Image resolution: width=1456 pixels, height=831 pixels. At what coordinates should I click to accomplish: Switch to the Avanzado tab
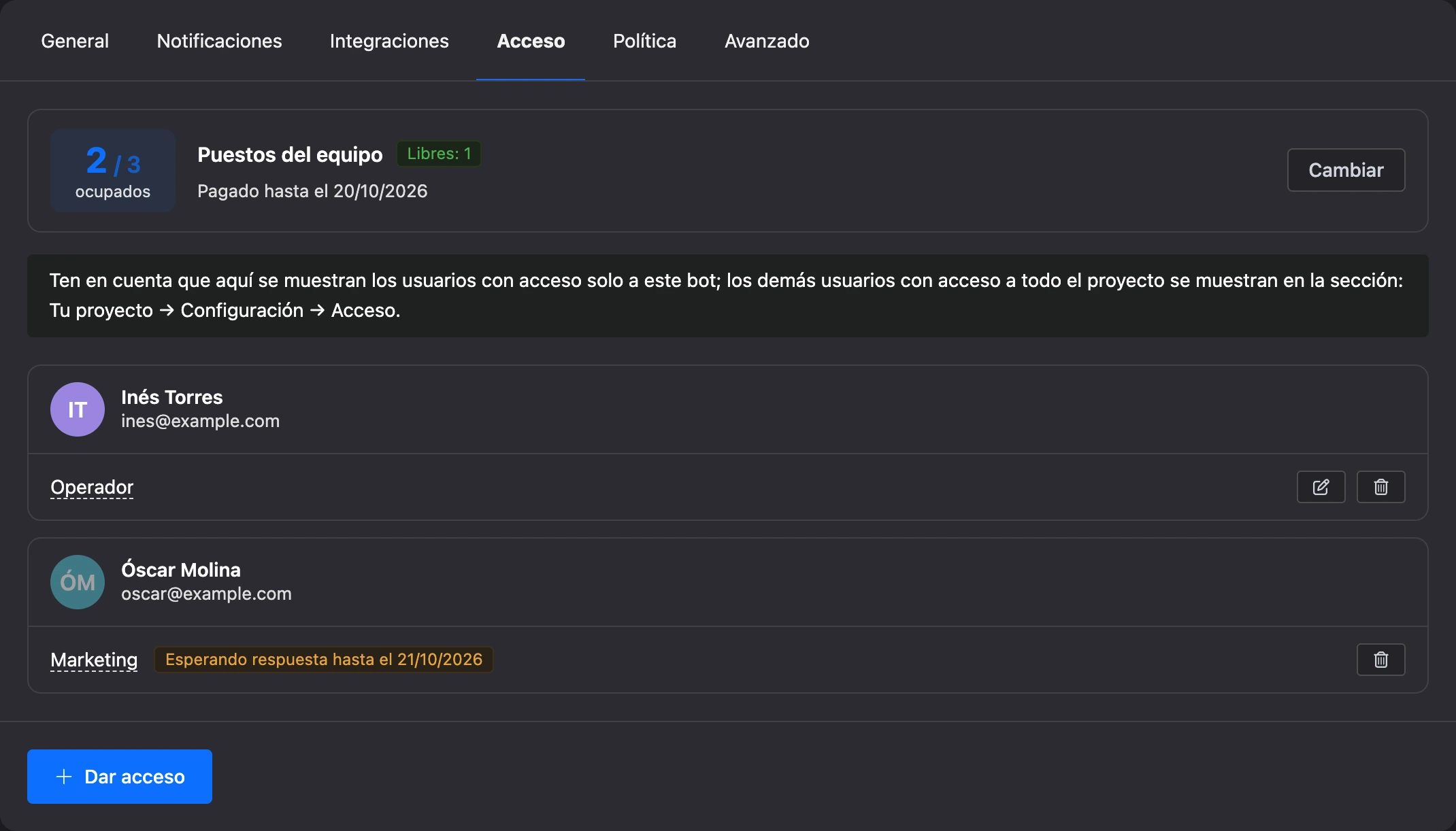(x=767, y=41)
